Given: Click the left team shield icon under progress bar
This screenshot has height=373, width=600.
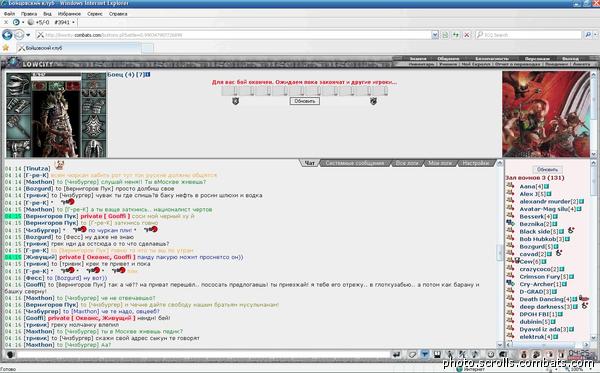Looking at the screenshot, I should pyautogui.click(x=236, y=101).
